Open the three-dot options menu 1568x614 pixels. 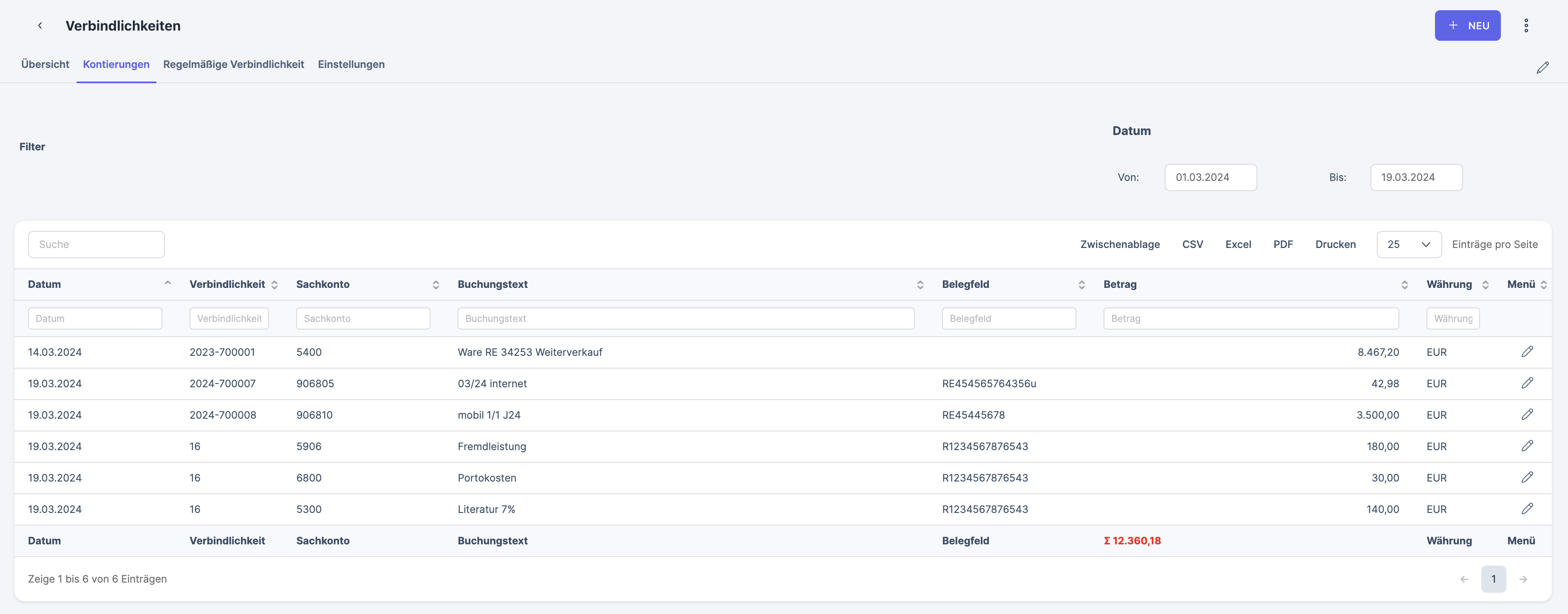1526,25
